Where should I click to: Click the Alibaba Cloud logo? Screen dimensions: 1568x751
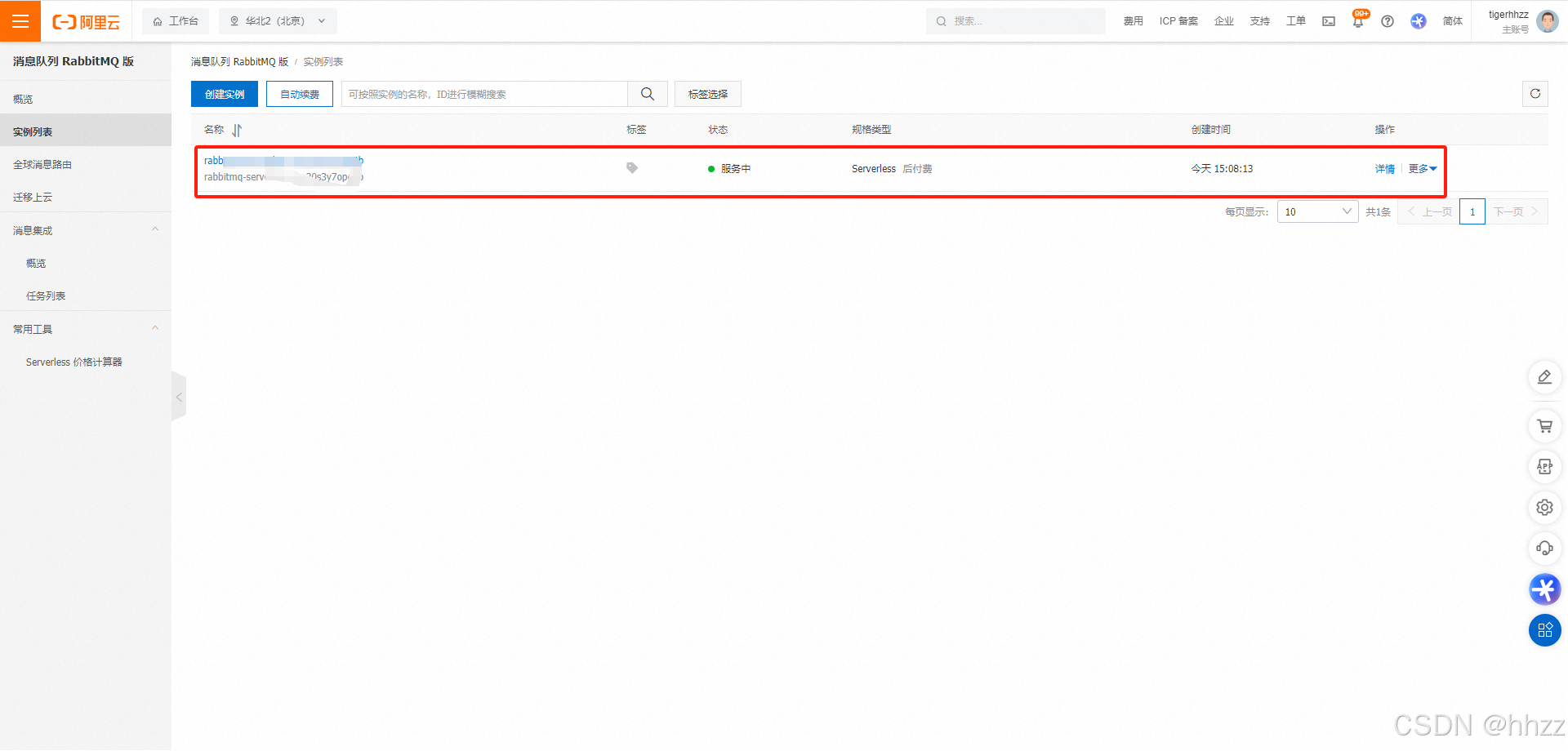[x=86, y=22]
